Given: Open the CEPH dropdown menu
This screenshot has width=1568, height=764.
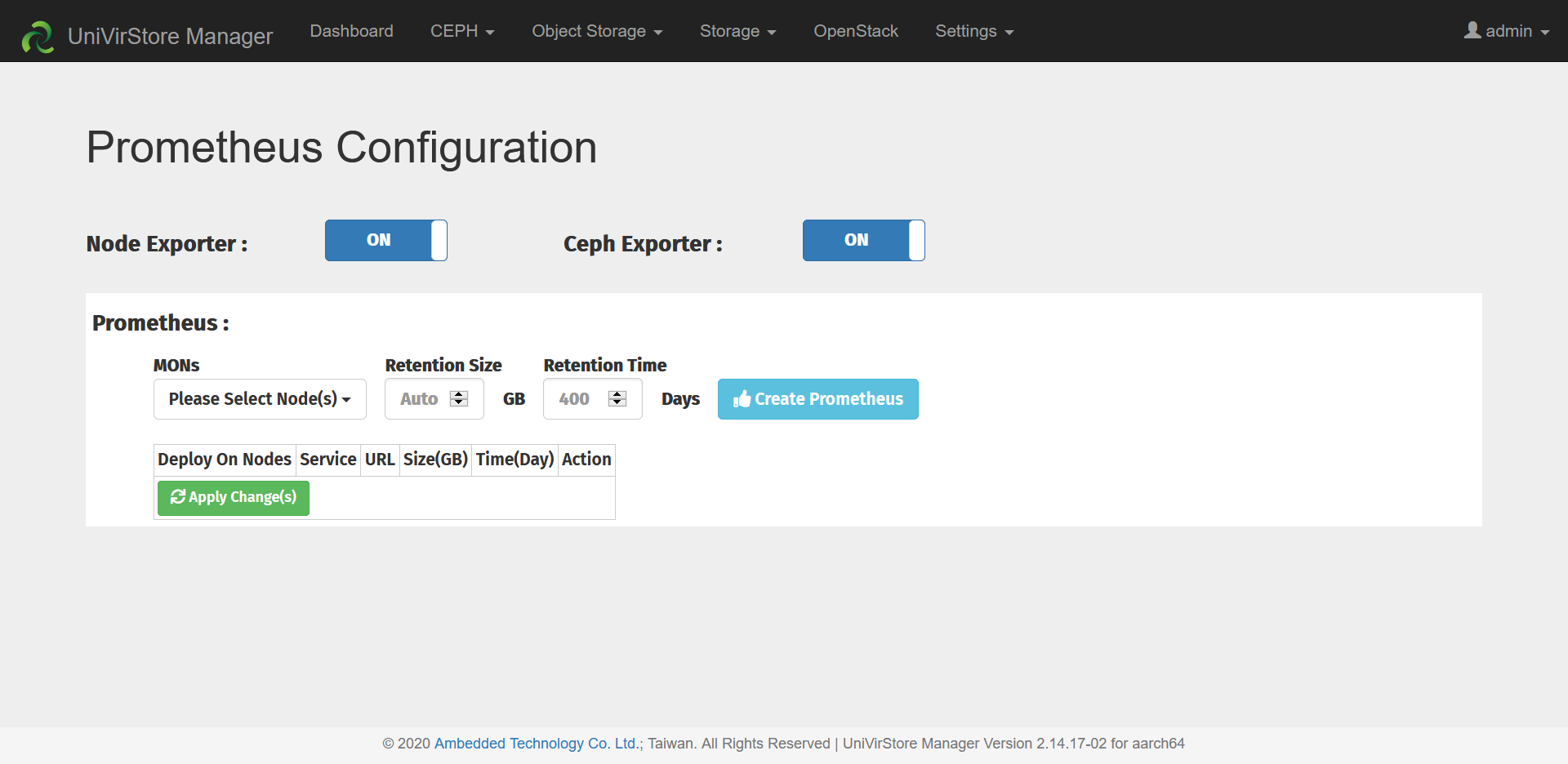Looking at the screenshot, I should coord(462,31).
